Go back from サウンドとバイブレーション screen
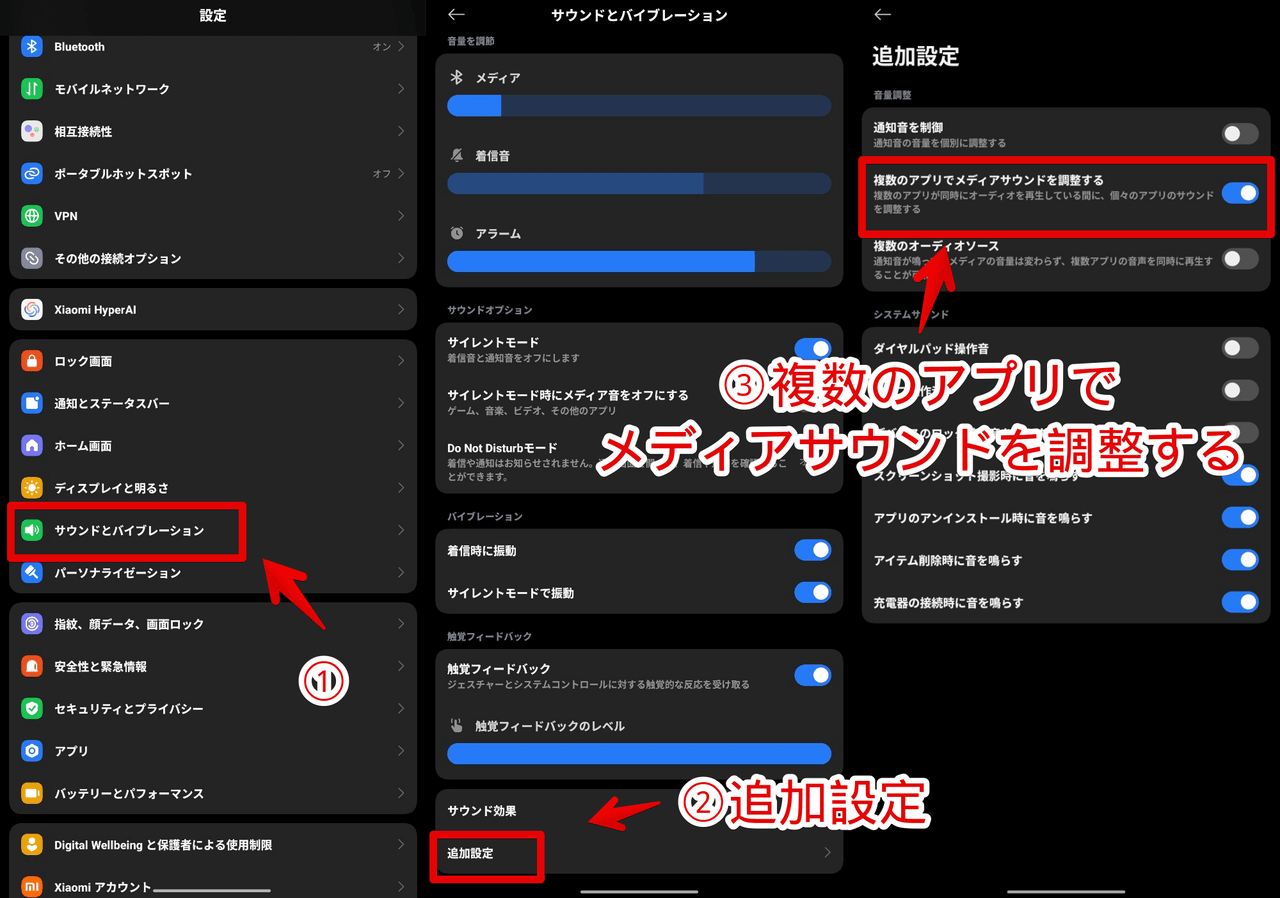The width and height of the screenshot is (1280, 898). pyautogui.click(x=455, y=15)
